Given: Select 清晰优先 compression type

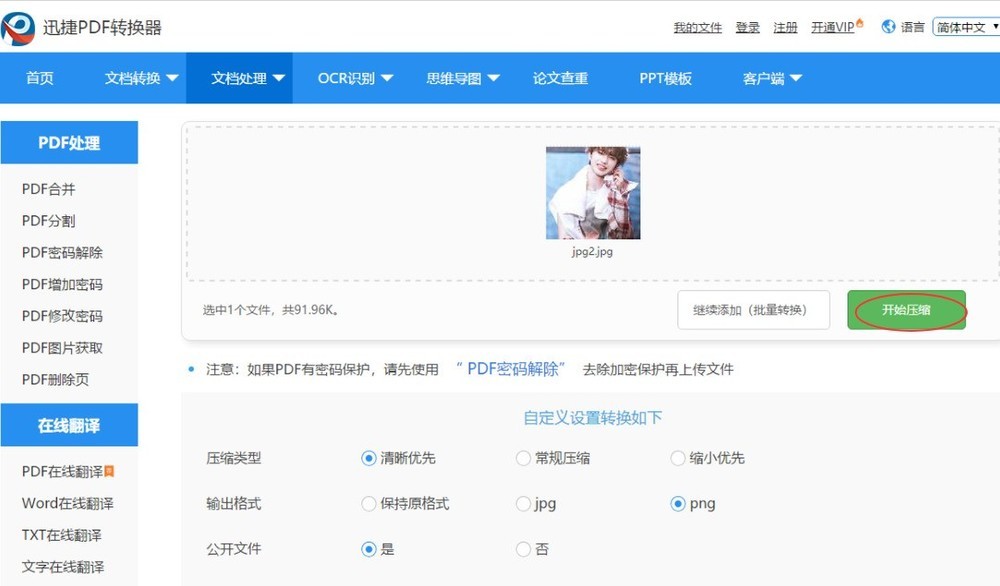Looking at the screenshot, I should click(369, 458).
